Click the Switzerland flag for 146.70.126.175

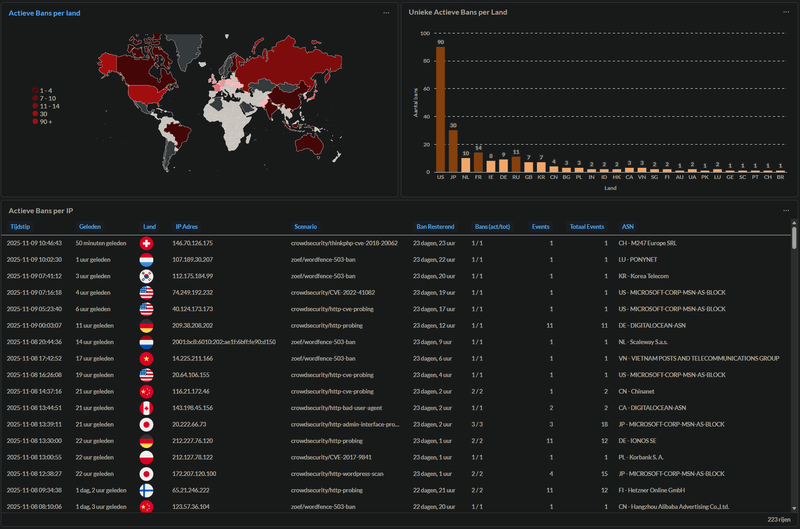click(146, 243)
